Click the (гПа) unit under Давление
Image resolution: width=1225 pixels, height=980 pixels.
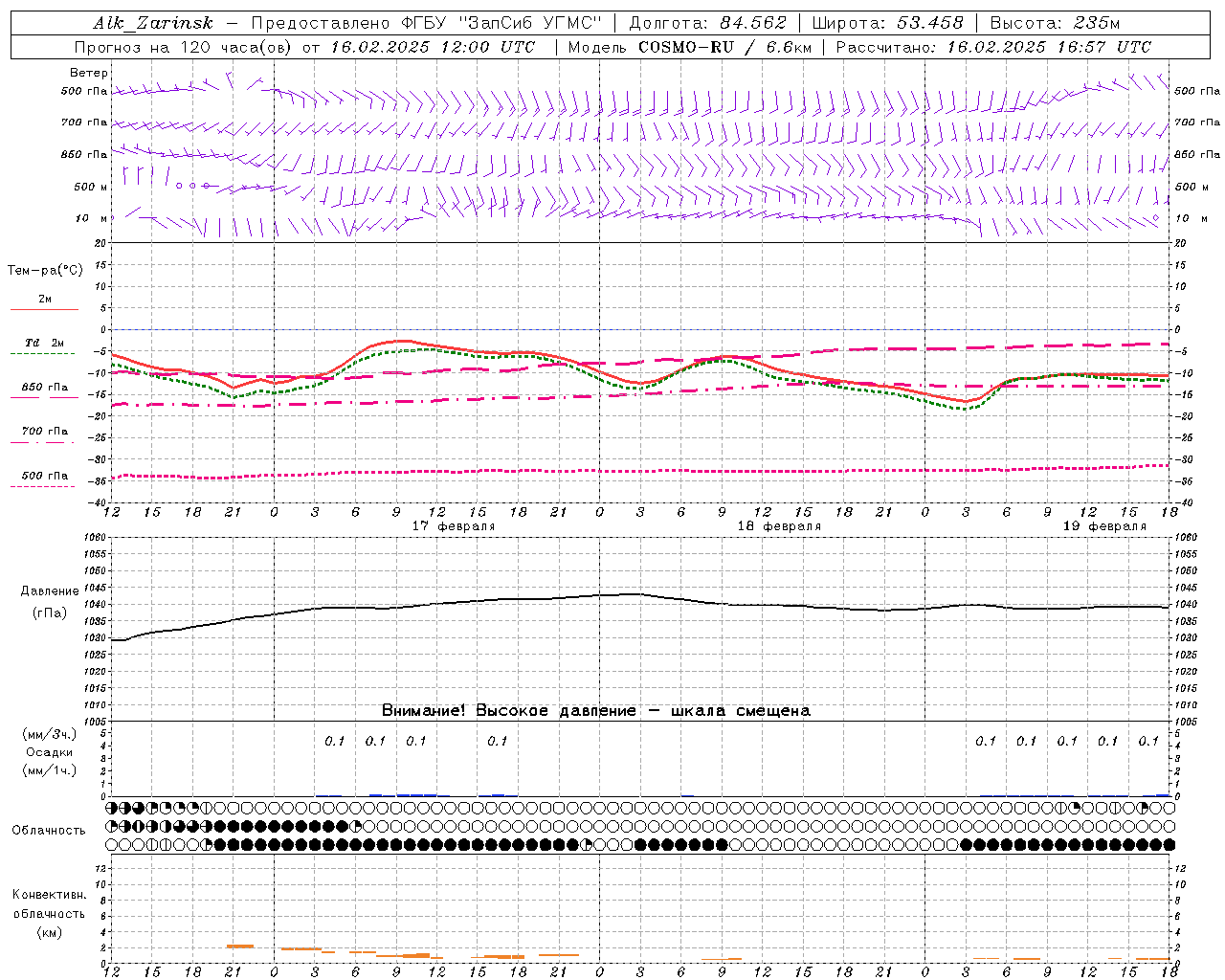(x=49, y=613)
